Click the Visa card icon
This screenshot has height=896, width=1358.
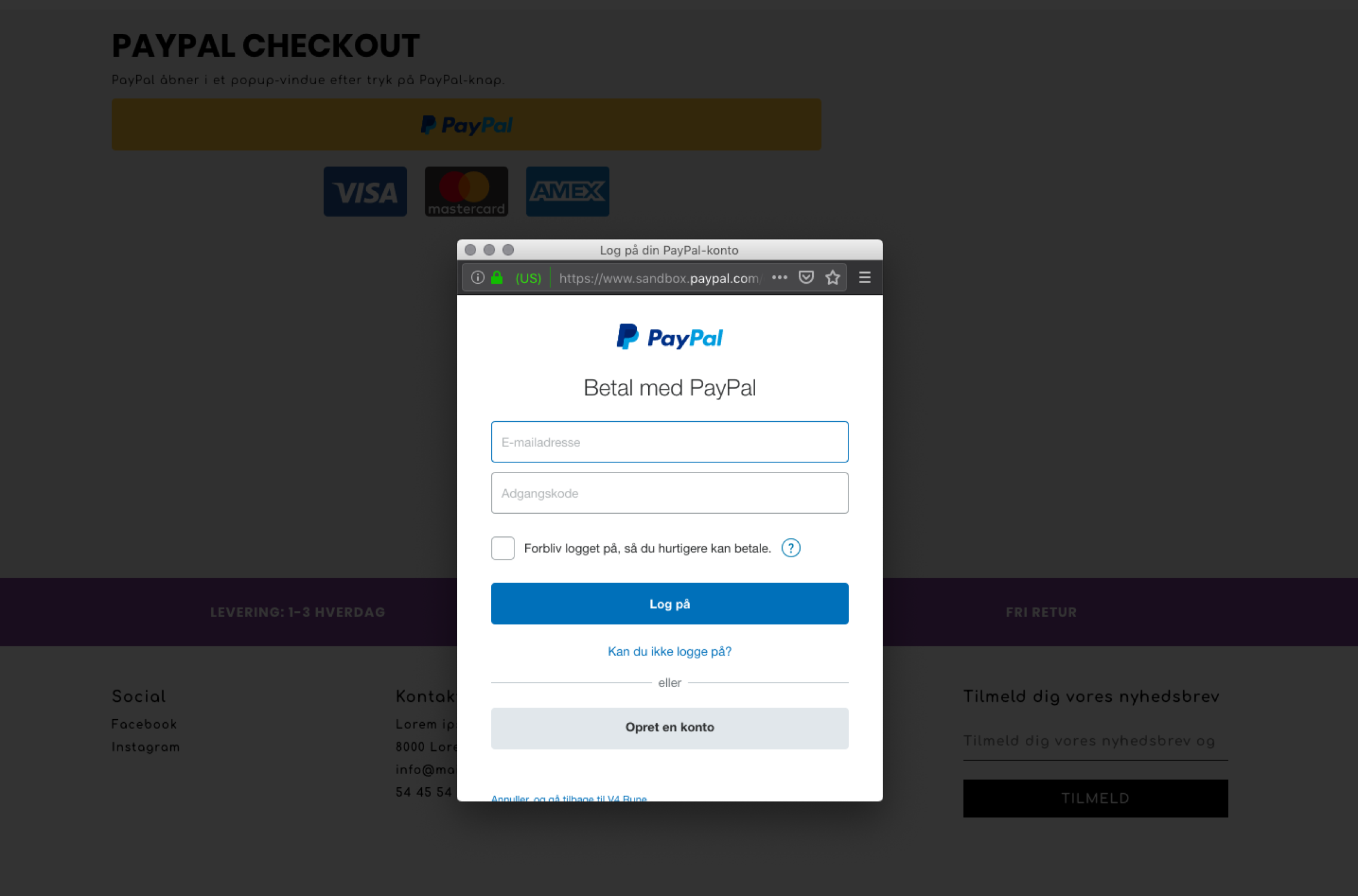[365, 191]
